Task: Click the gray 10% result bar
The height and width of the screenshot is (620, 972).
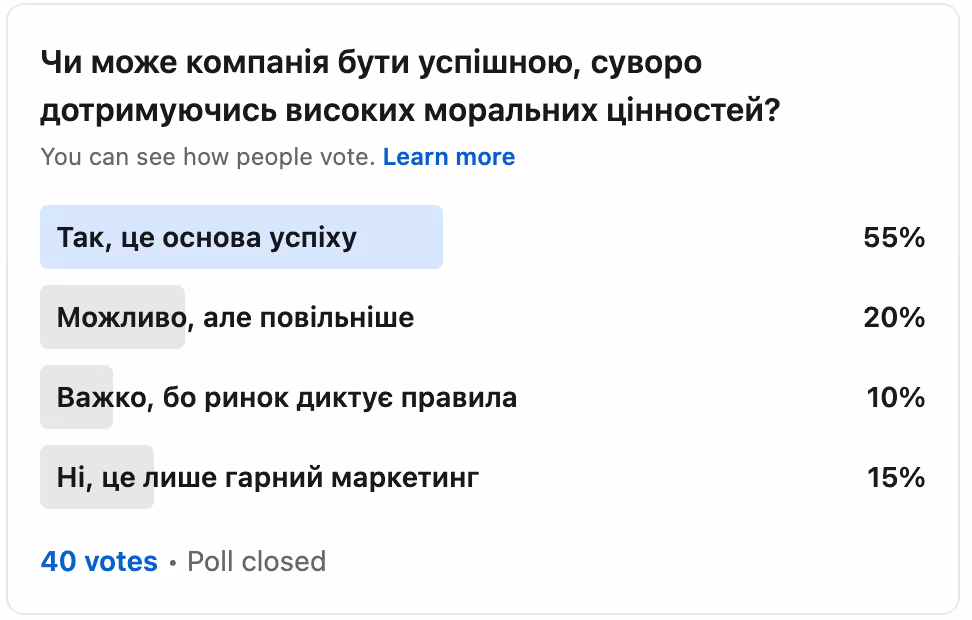Action: tap(76, 397)
